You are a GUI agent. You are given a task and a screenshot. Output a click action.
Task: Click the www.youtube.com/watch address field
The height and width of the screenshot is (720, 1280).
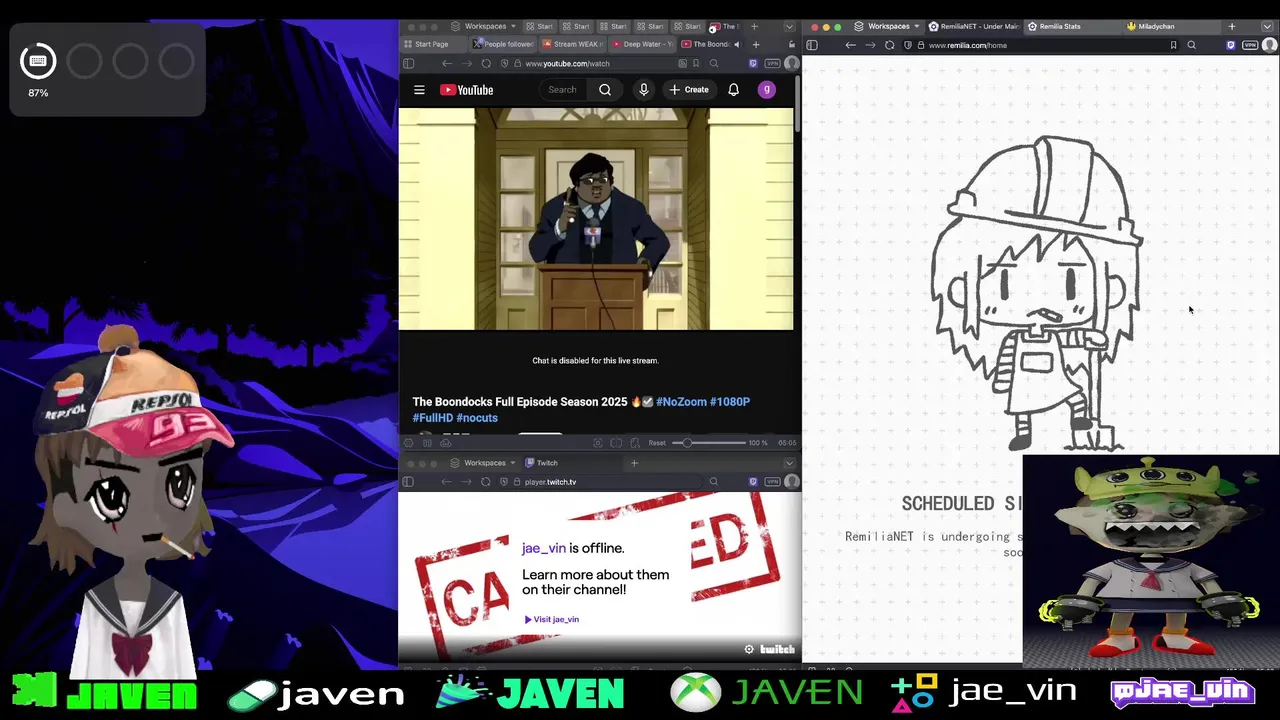[600, 63]
